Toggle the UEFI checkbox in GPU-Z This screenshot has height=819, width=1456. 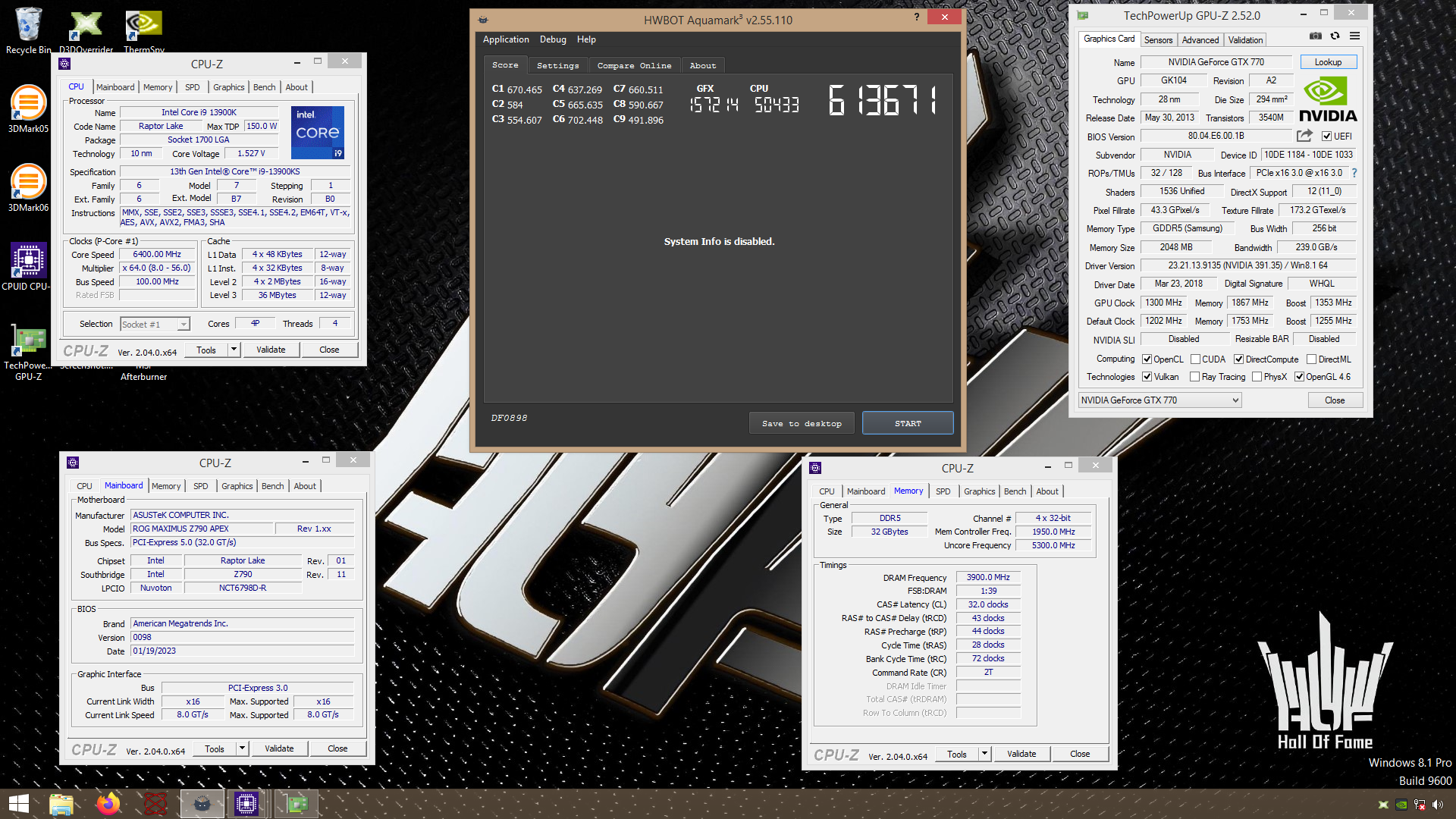click(1326, 136)
